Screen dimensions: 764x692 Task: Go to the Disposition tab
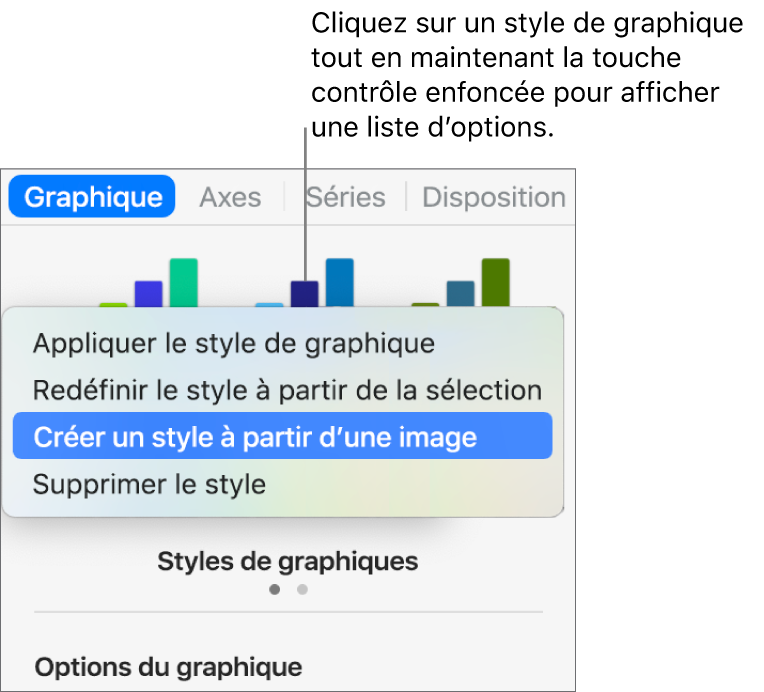[493, 197]
